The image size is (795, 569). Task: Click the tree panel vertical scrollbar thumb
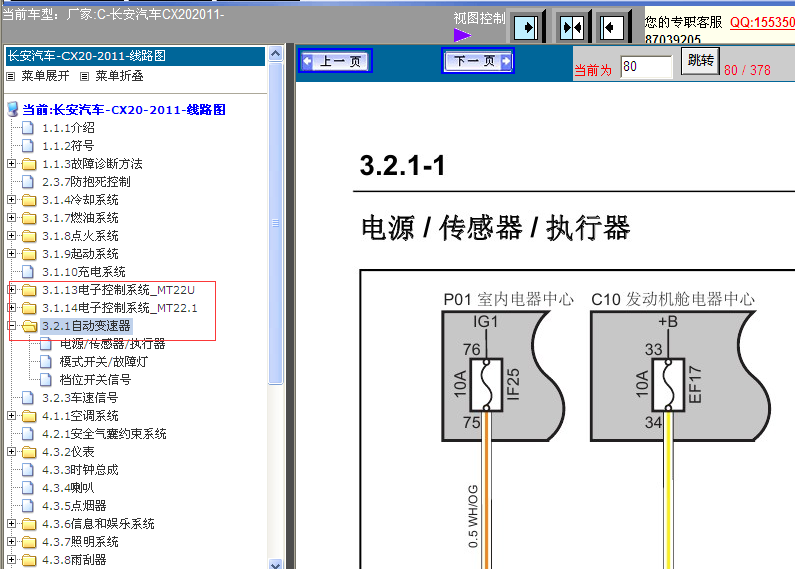click(275, 223)
